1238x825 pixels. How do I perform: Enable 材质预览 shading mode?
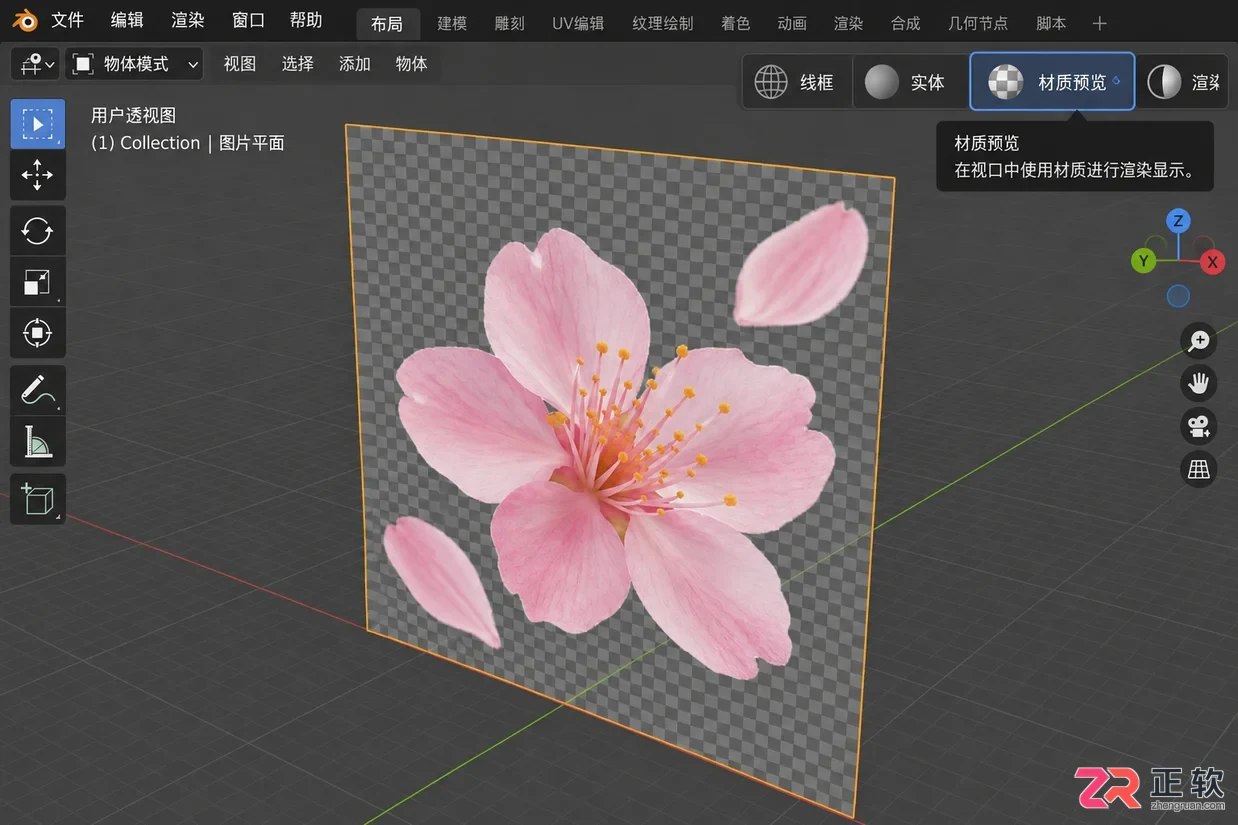(1052, 82)
